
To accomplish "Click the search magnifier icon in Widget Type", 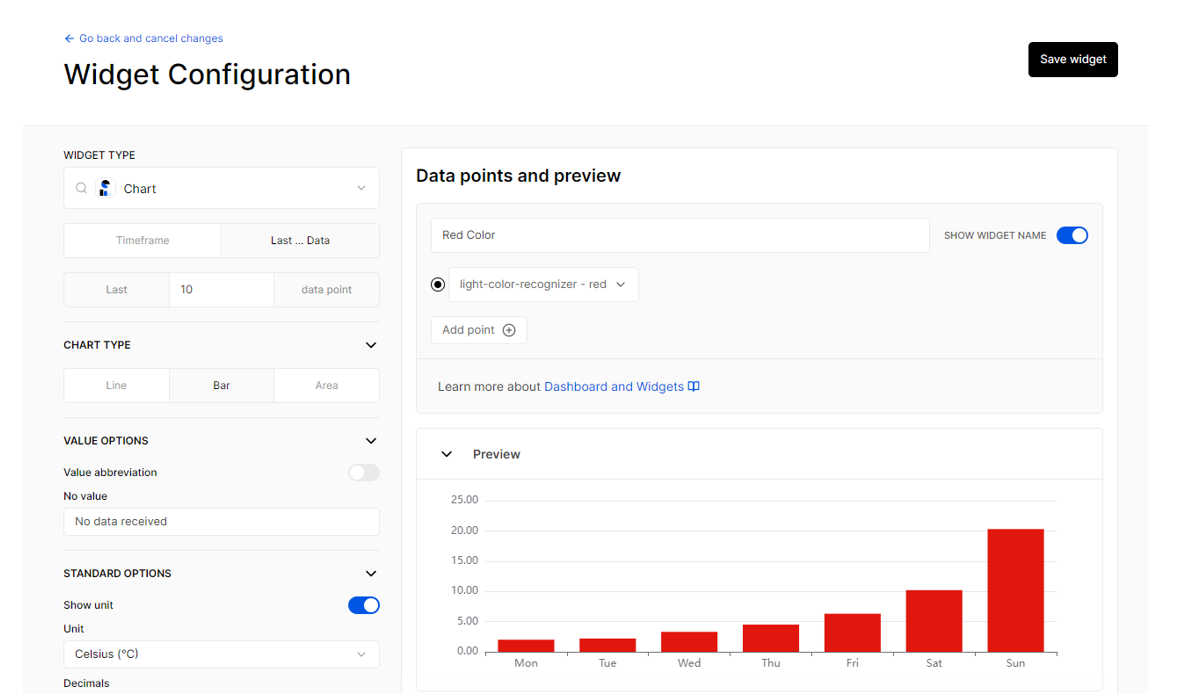I will [x=81, y=188].
